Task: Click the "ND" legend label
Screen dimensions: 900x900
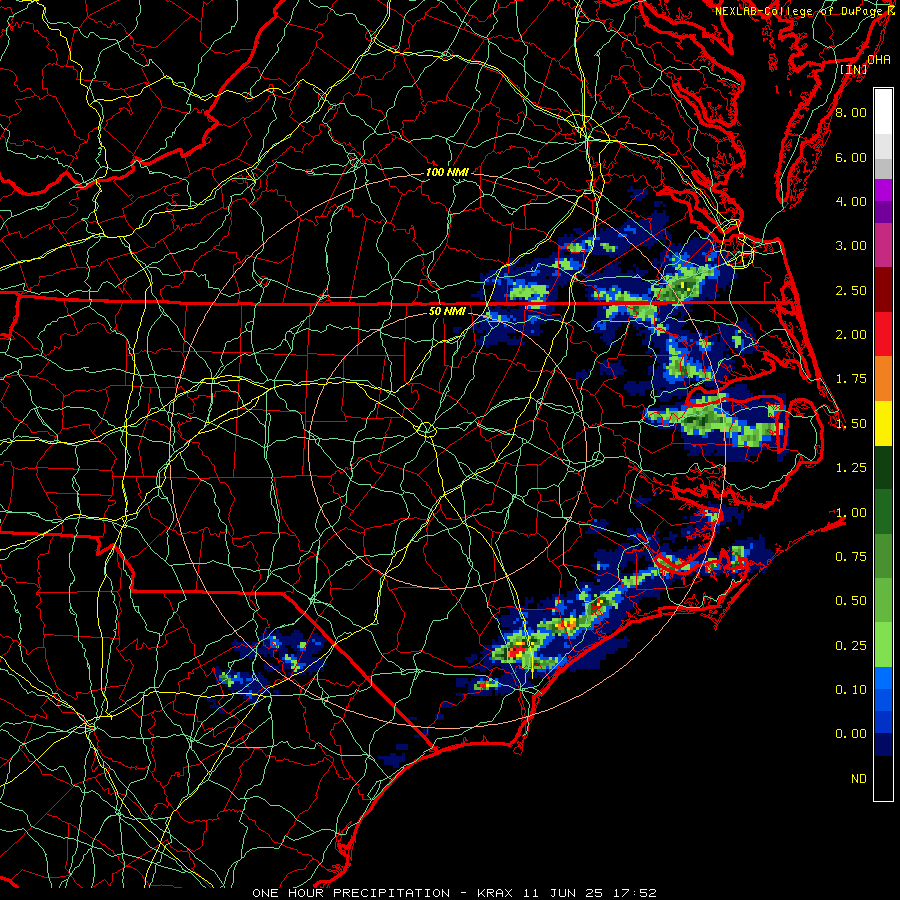Action: [x=859, y=779]
